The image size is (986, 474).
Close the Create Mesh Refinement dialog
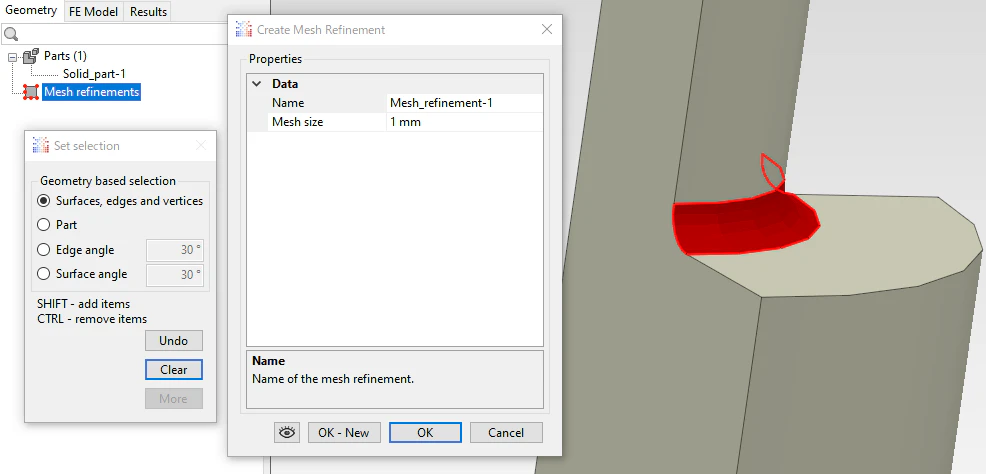tap(547, 29)
